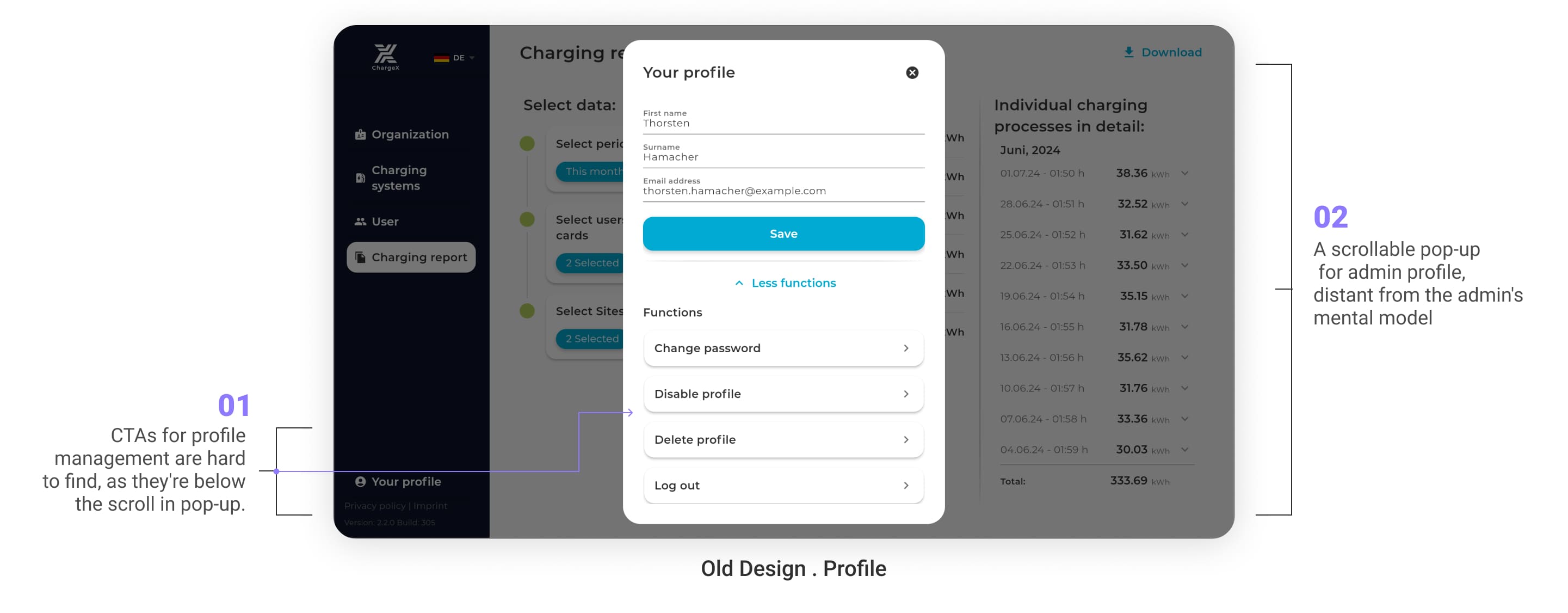
Task: Open the Privacy policy link
Action: [x=374, y=506]
